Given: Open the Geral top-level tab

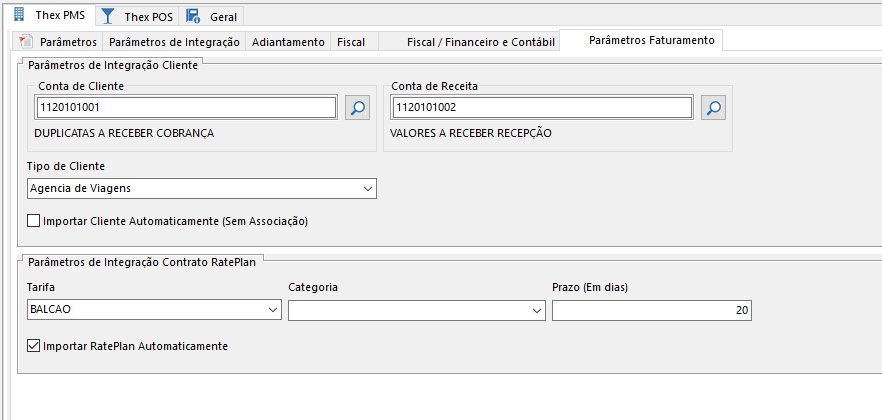Looking at the screenshot, I should (223, 17).
